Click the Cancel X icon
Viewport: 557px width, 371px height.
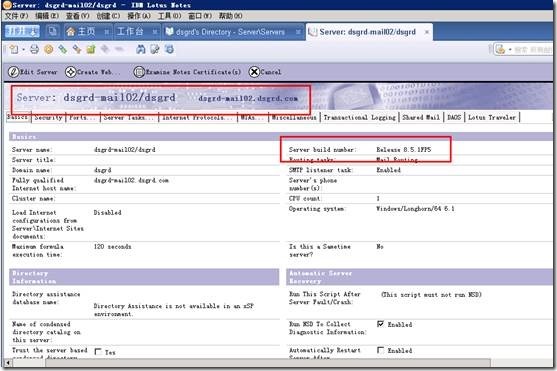pos(254,72)
